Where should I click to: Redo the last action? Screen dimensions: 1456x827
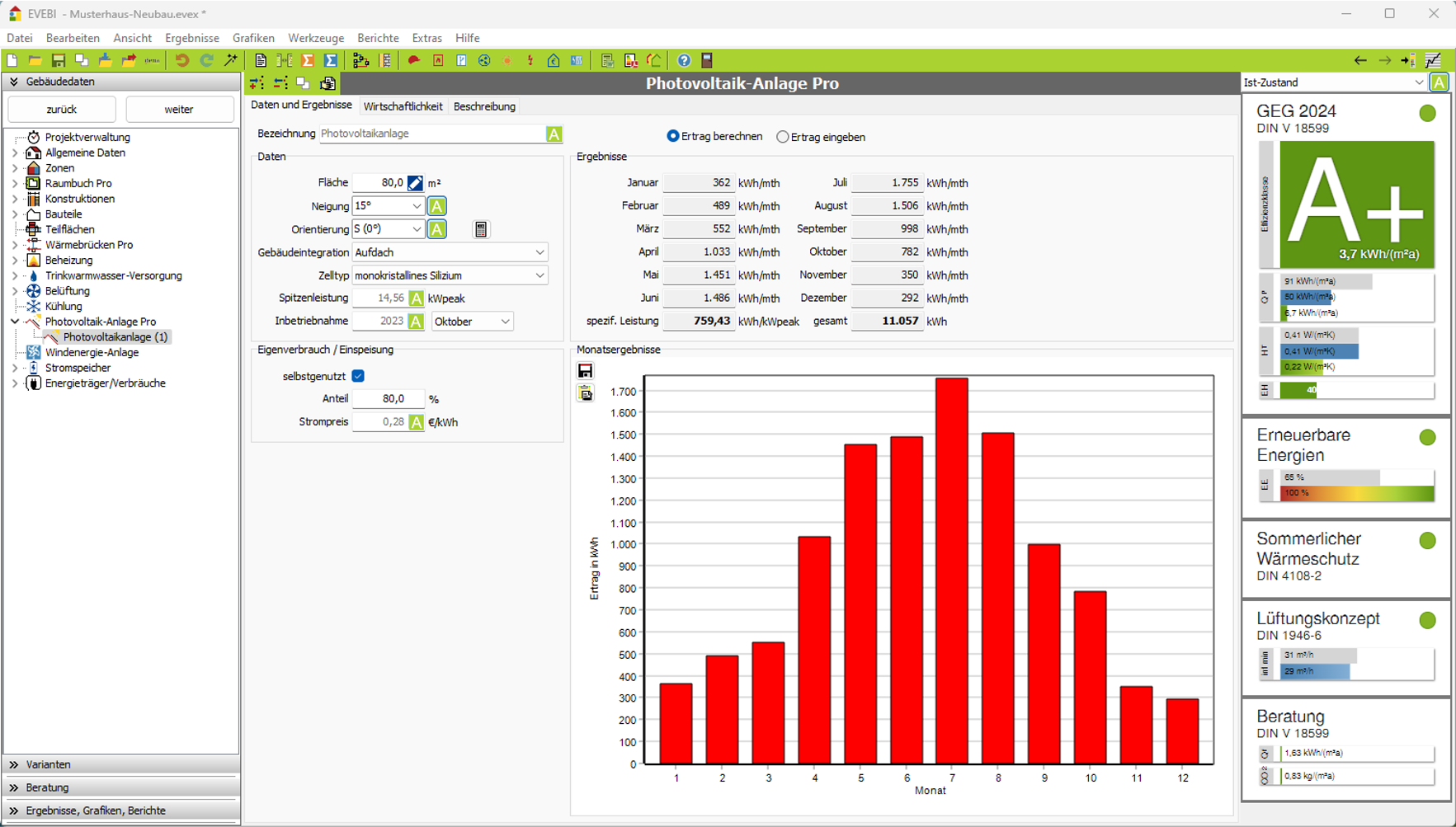(x=206, y=60)
